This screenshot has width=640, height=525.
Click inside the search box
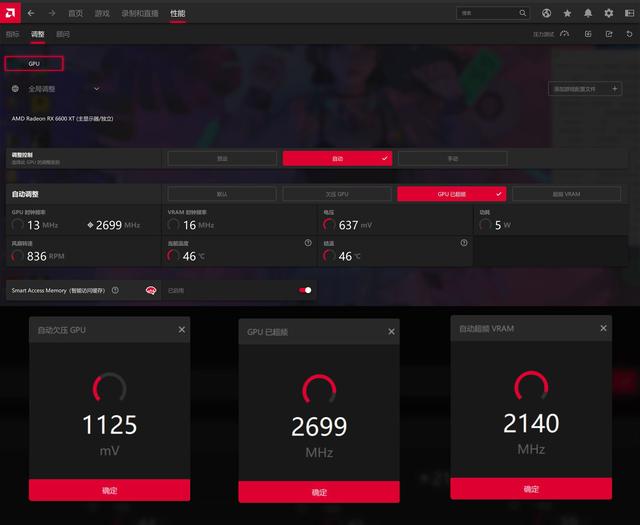(488, 13)
